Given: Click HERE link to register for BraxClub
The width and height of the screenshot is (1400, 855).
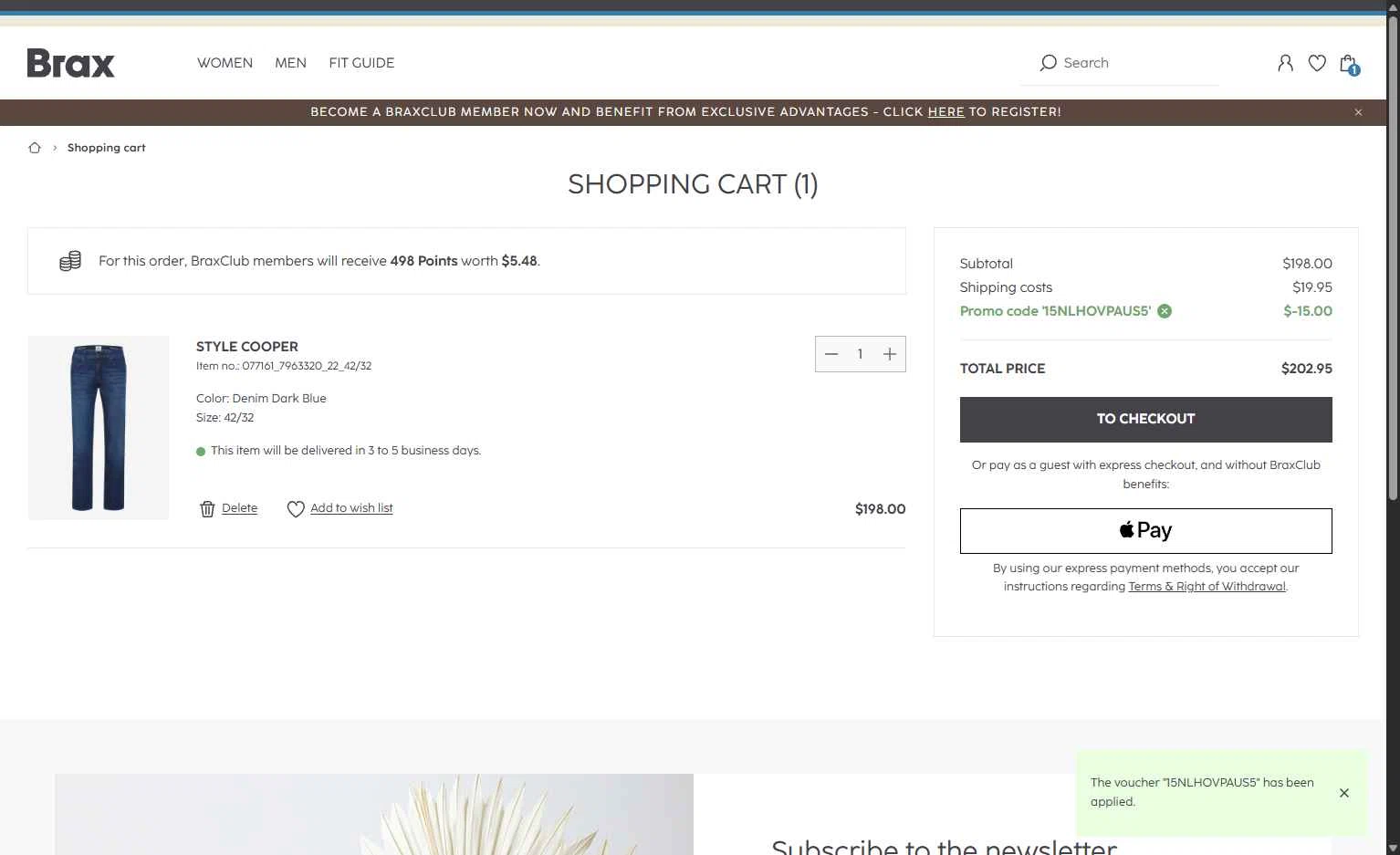Looking at the screenshot, I should pos(946,112).
